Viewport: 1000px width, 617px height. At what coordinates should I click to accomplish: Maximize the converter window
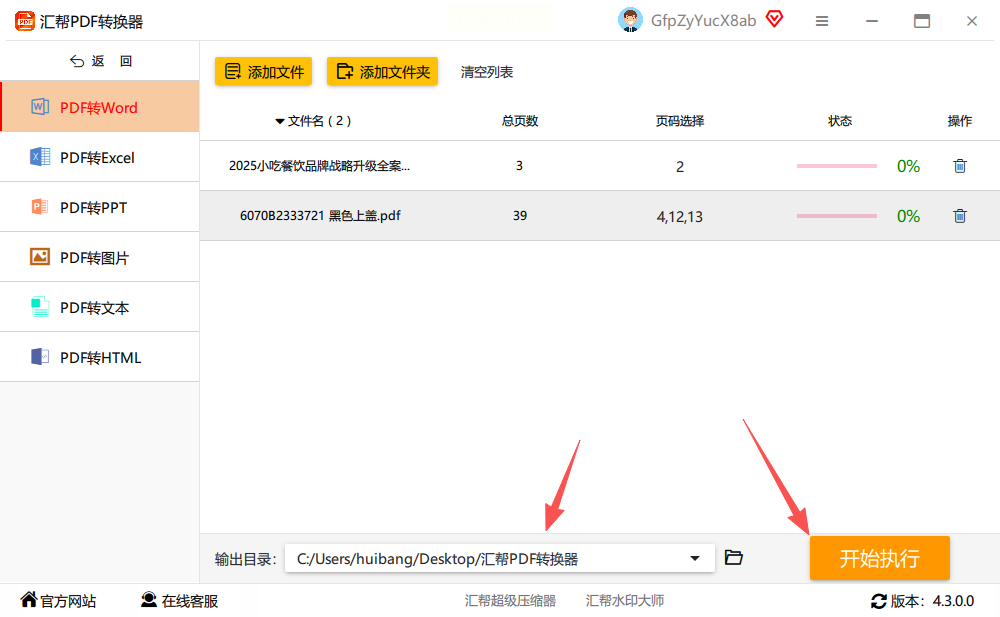point(922,21)
